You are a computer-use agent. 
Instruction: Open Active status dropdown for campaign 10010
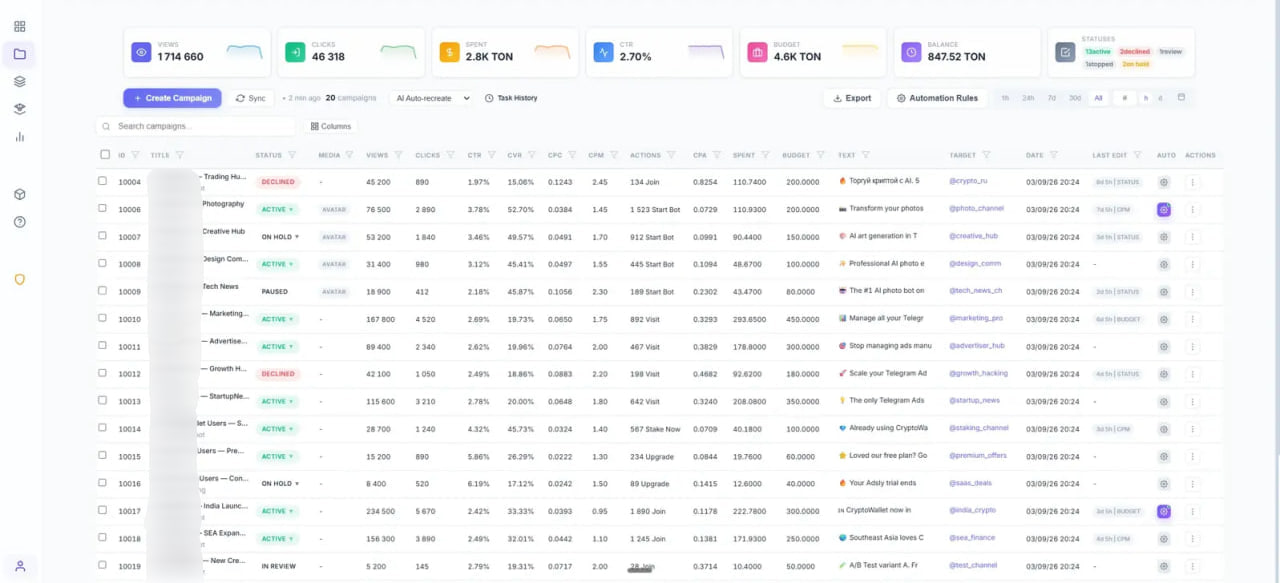point(278,319)
